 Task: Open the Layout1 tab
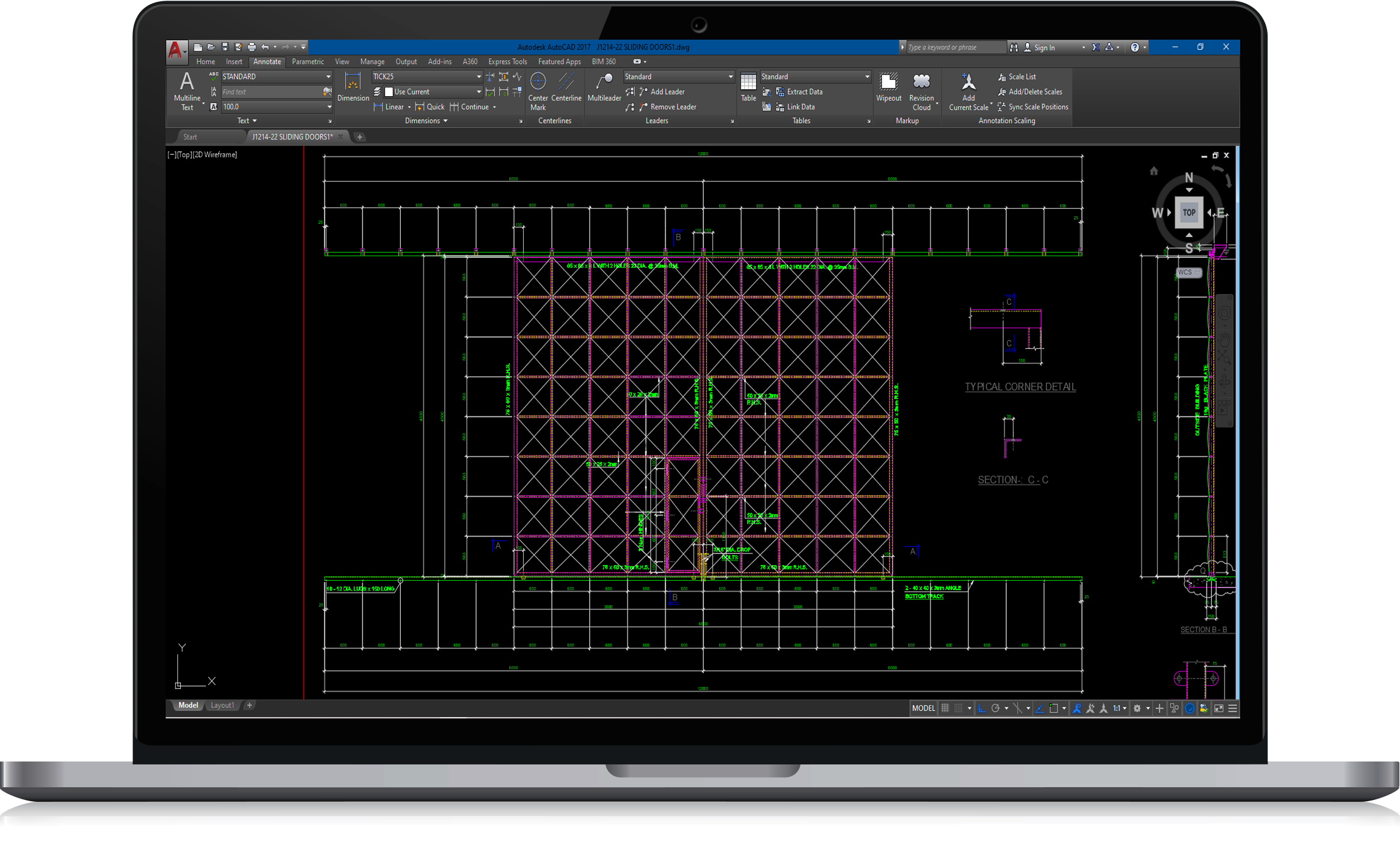point(222,705)
